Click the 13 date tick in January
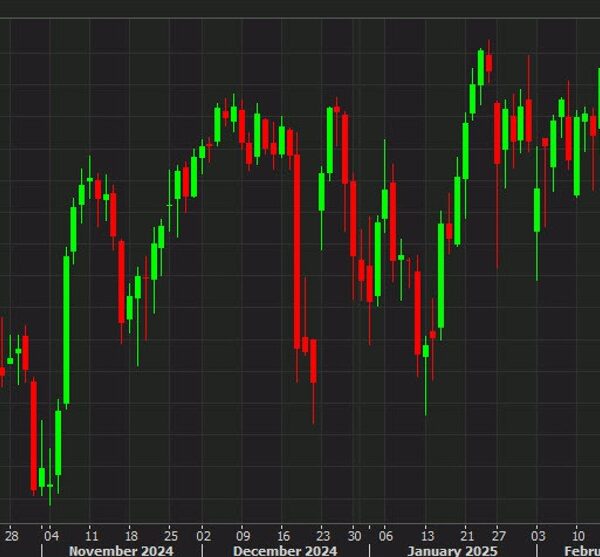The width and height of the screenshot is (600, 557). tap(427, 534)
